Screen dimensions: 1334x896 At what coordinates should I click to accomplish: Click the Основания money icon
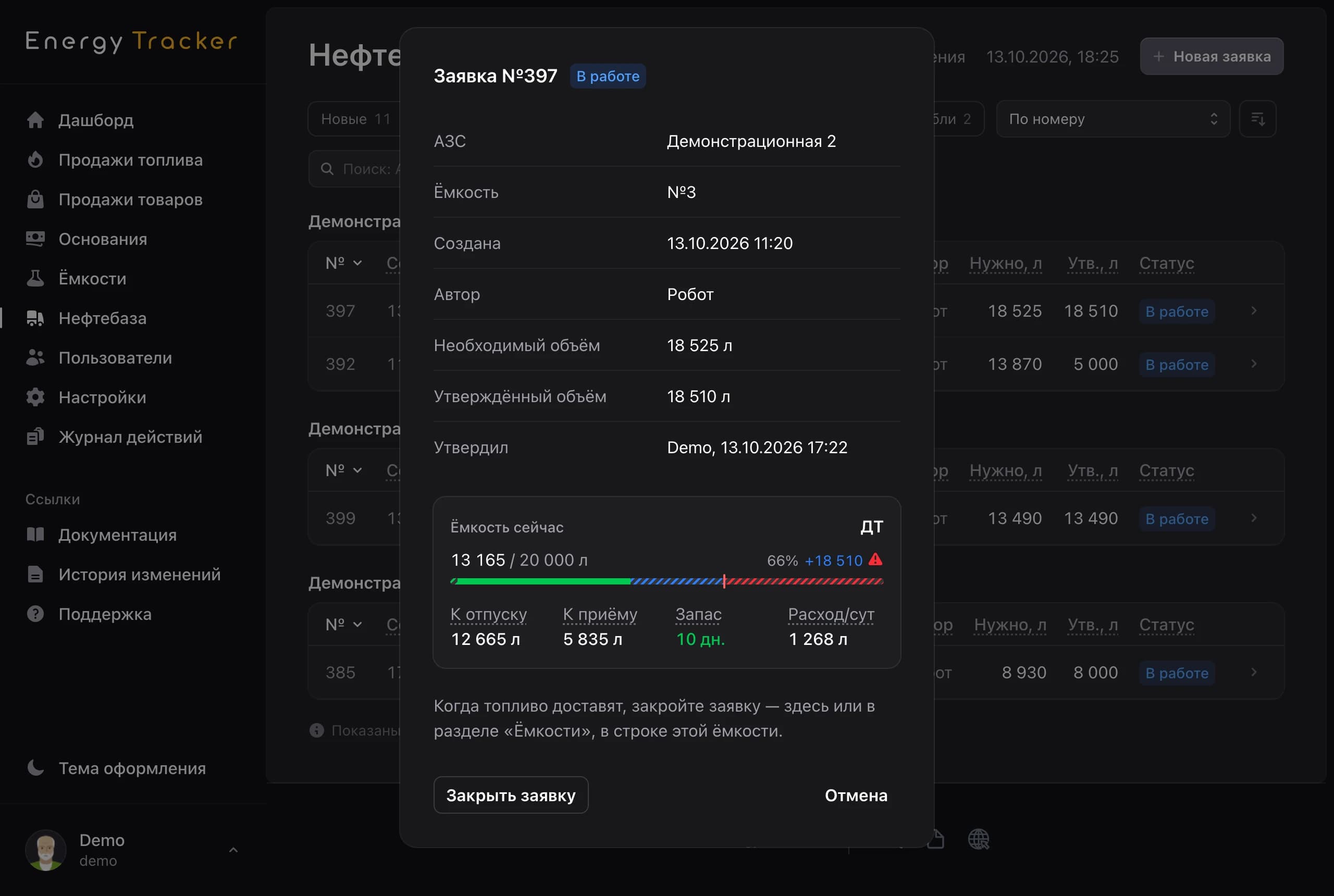[35, 239]
